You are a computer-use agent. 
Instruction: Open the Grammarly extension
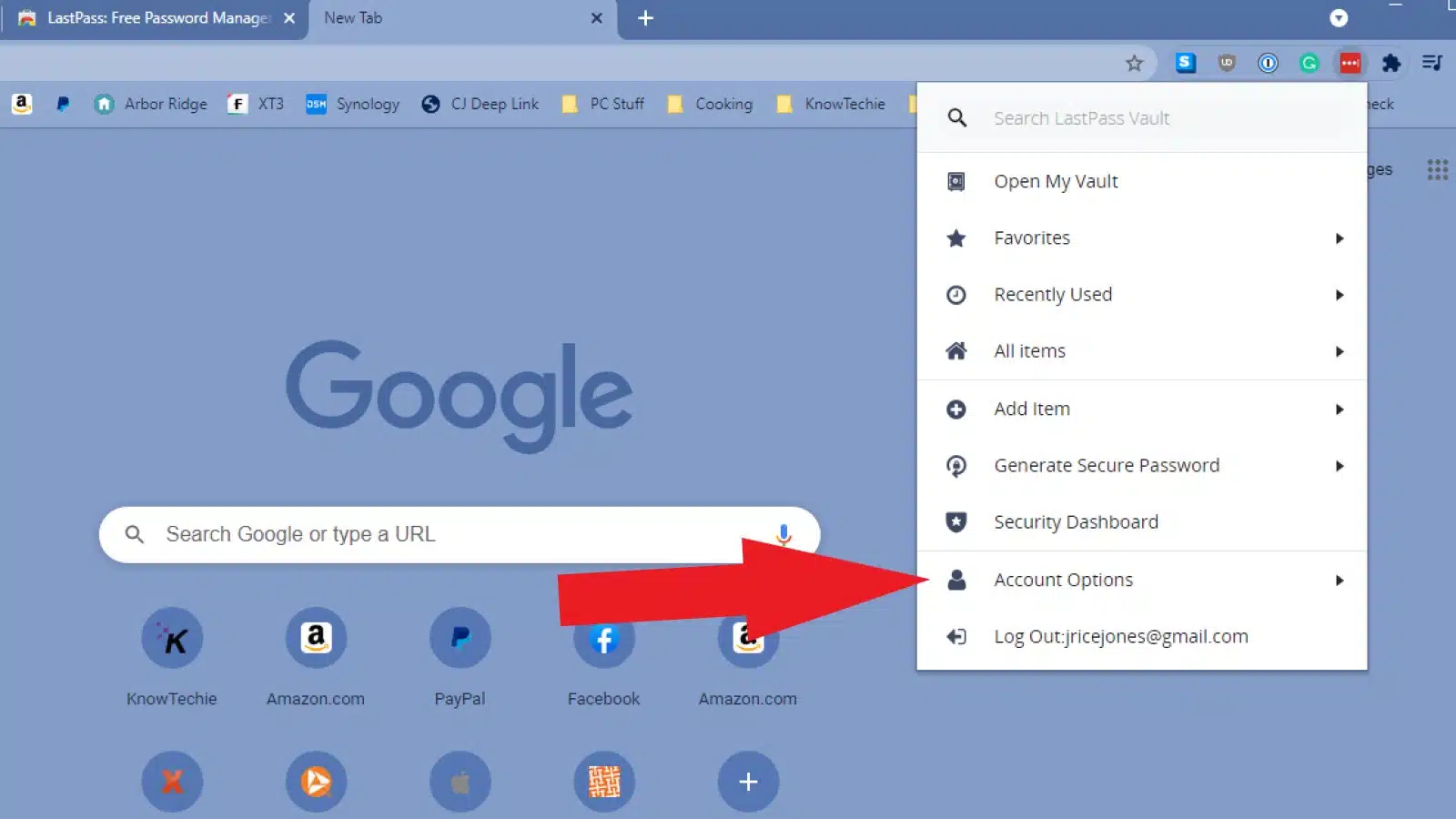[x=1309, y=63]
